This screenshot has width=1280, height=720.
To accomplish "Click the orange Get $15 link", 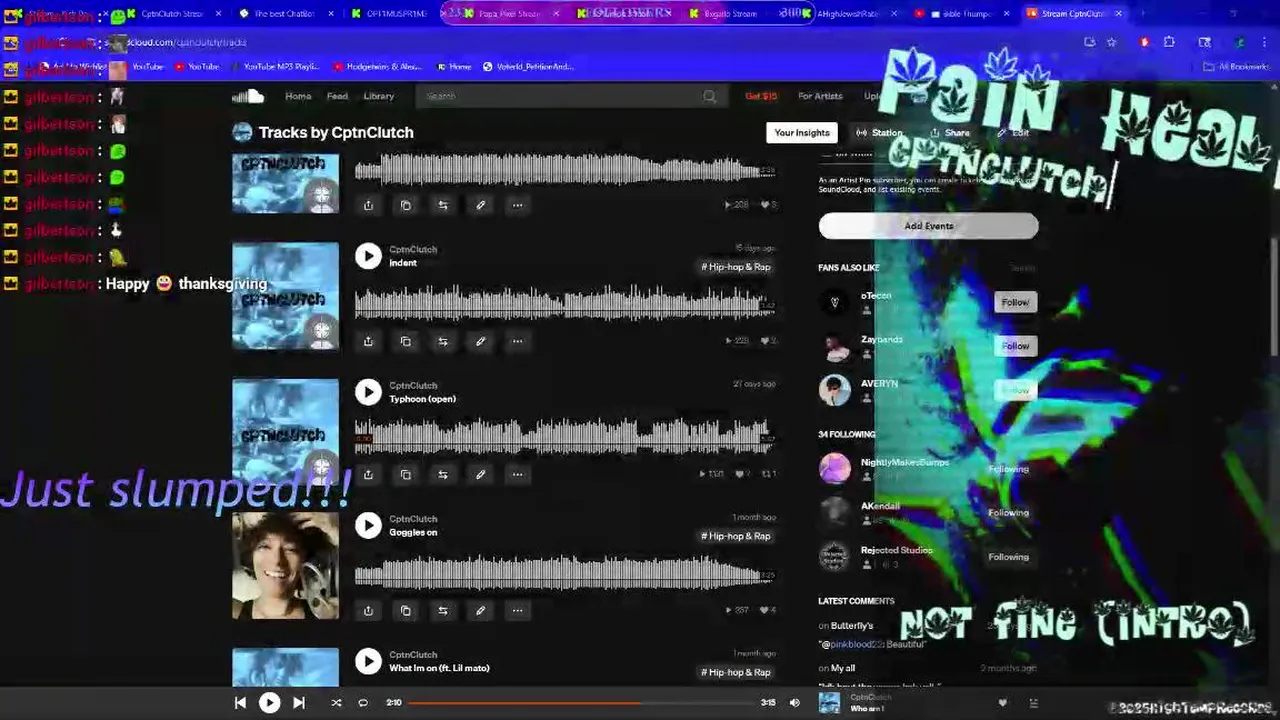I will coord(761,96).
